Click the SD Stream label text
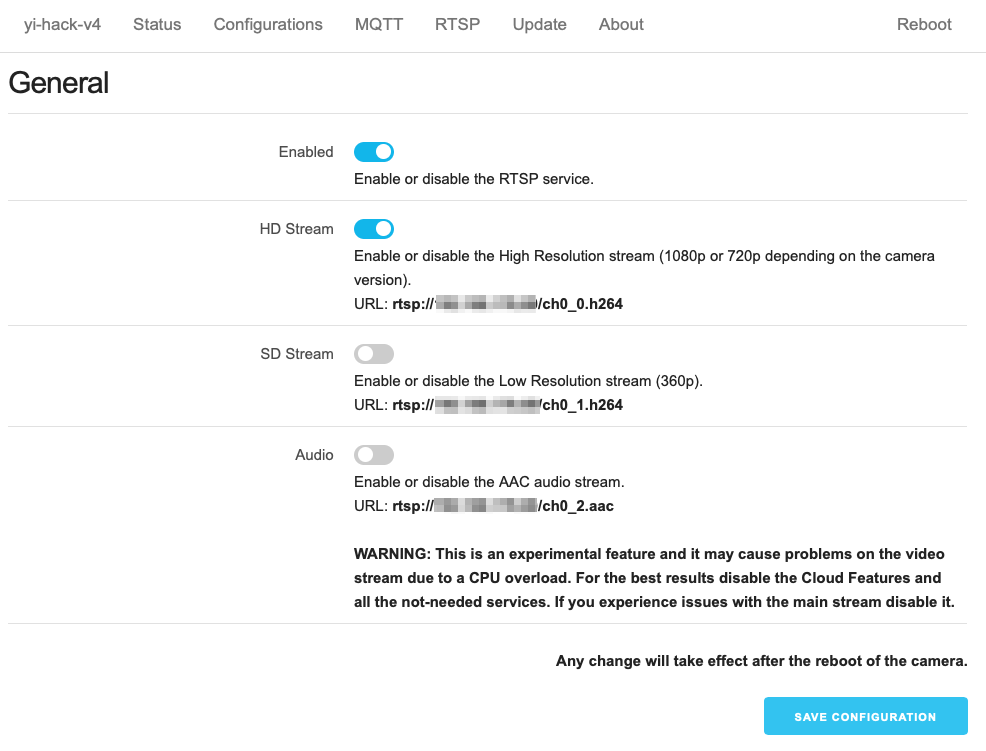This screenshot has width=986, height=751. (297, 354)
